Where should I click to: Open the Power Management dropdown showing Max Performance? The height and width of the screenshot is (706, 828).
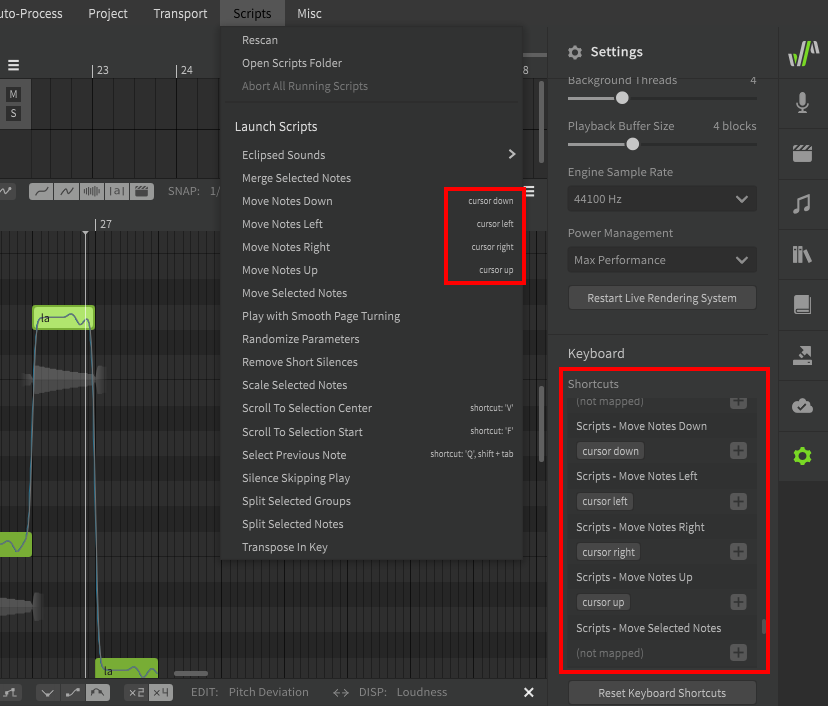[661, 259]
